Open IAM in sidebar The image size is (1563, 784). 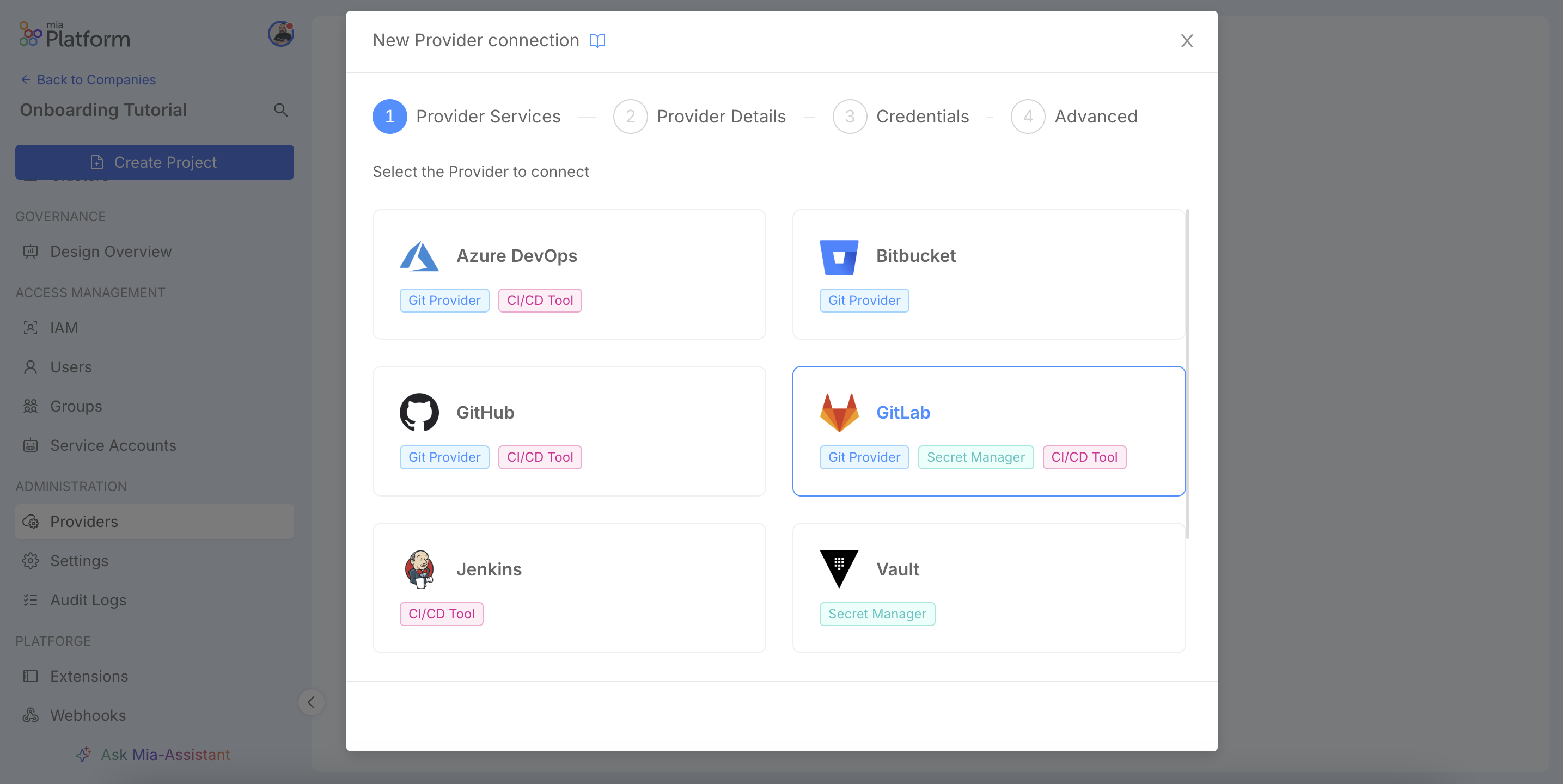(x=155, y=328)
